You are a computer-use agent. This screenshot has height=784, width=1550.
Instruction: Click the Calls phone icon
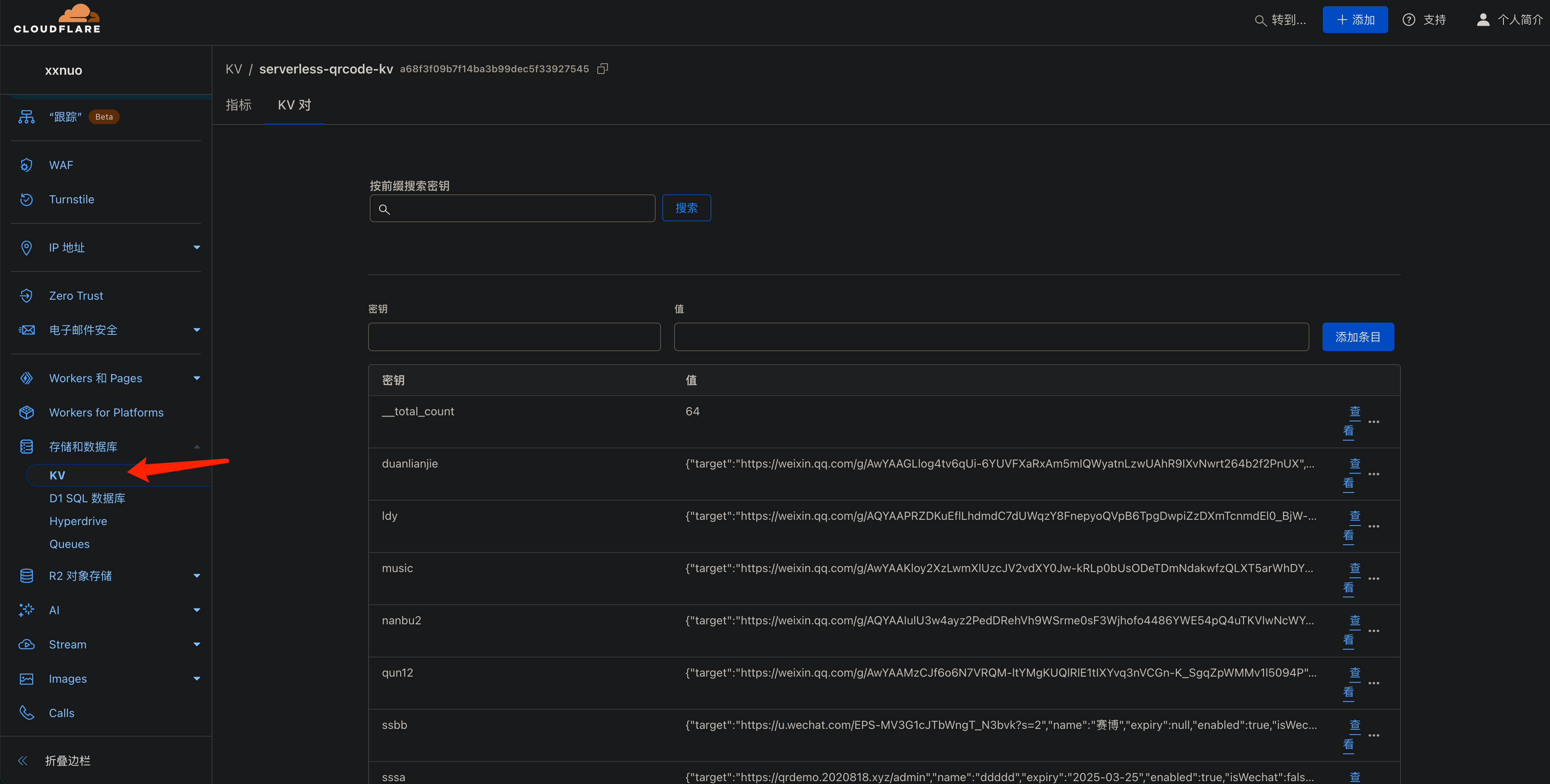click(x=27, y=713)
